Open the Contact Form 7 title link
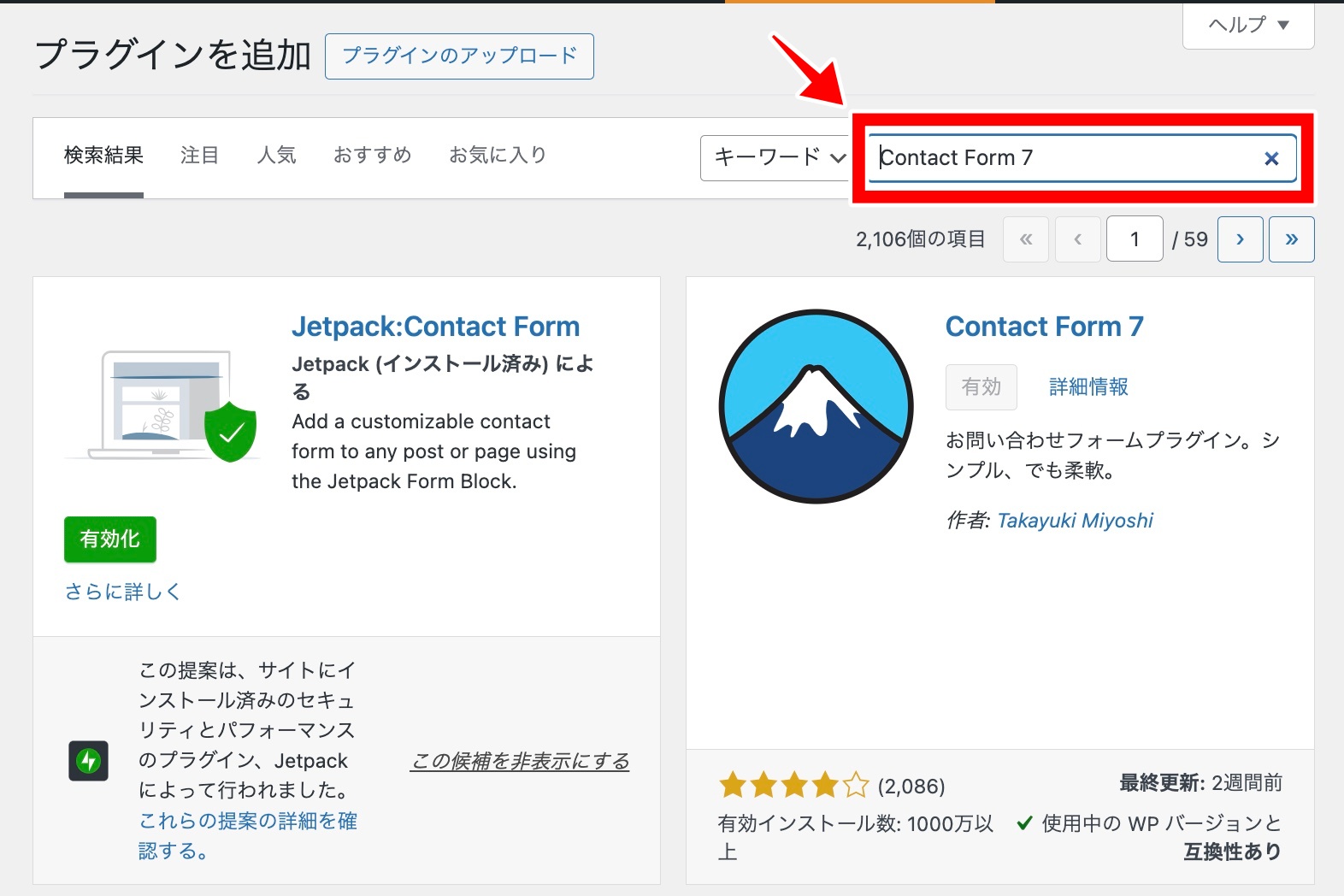Viewport: 1344px width, 896px height. pyautogui.click(x=1044, y=327)
